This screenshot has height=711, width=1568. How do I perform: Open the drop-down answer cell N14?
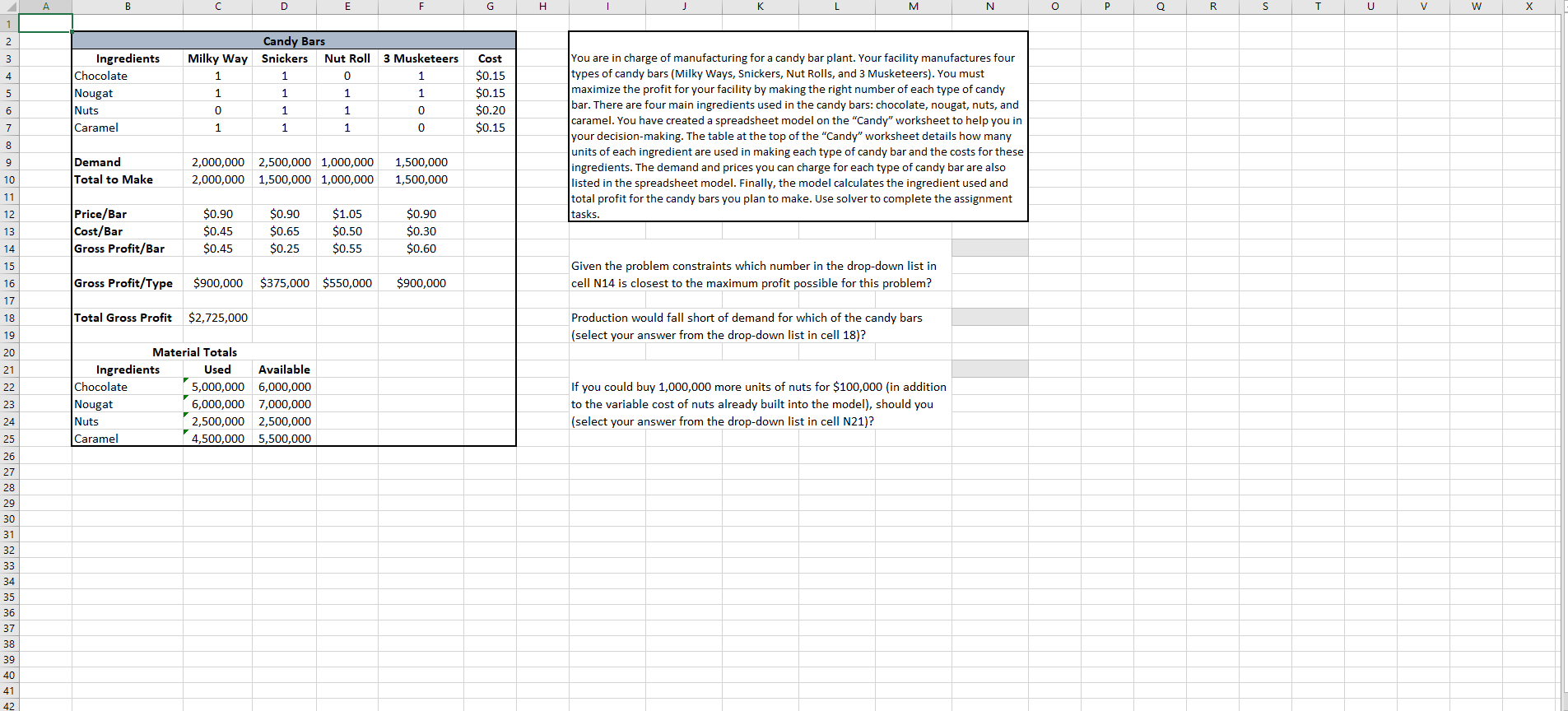pos(989,248)
